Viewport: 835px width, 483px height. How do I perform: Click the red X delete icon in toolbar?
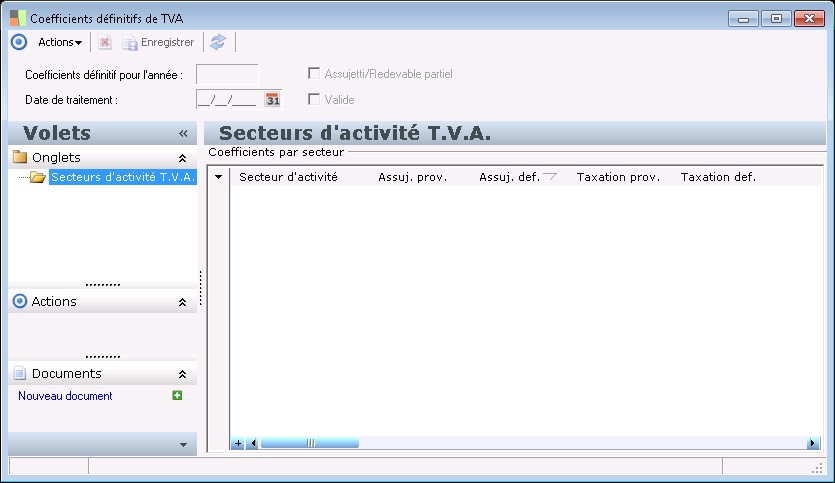105,42
